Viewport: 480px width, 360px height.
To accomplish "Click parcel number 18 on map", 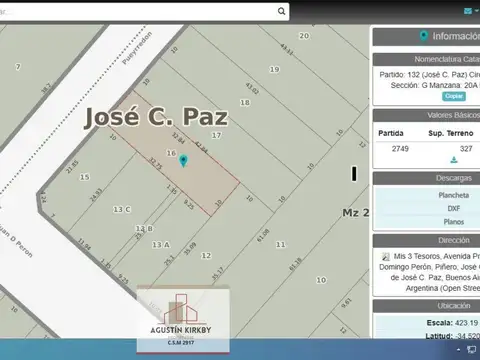I will pos(245,102).
